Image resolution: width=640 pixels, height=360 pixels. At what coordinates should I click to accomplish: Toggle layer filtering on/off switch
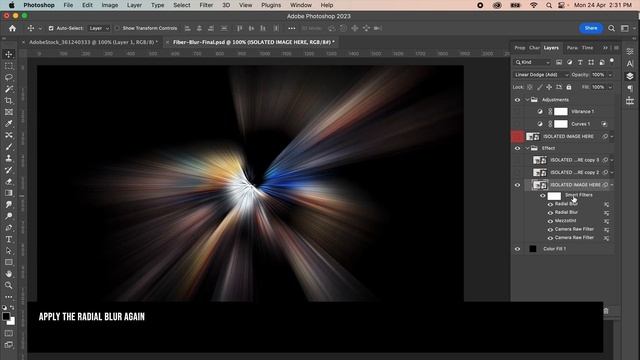pyautogui.click(x=611, y=61)
